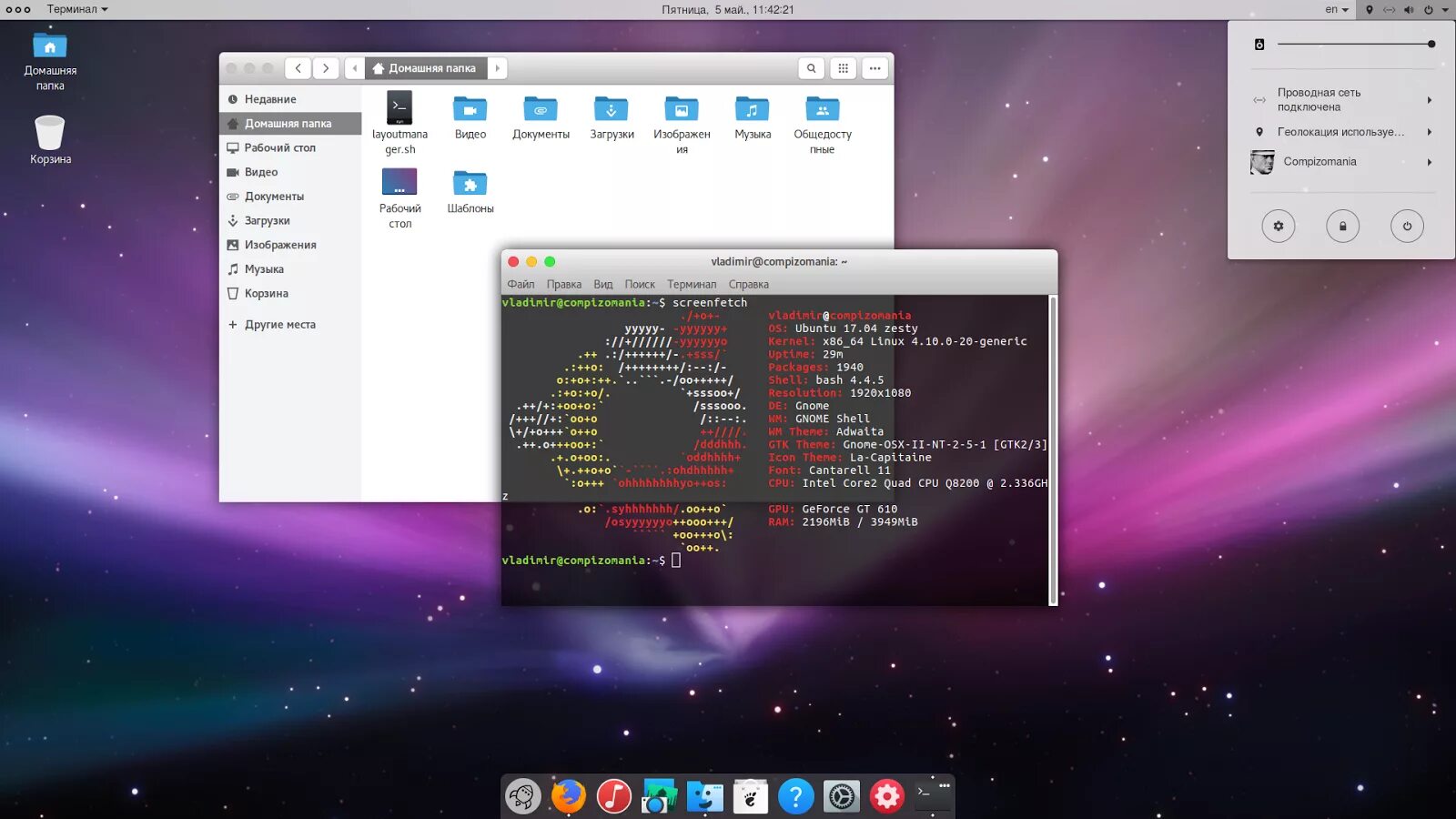Open the Файл menu in the terminal
Screen dimensions: 1456x819
click(521, 284)
